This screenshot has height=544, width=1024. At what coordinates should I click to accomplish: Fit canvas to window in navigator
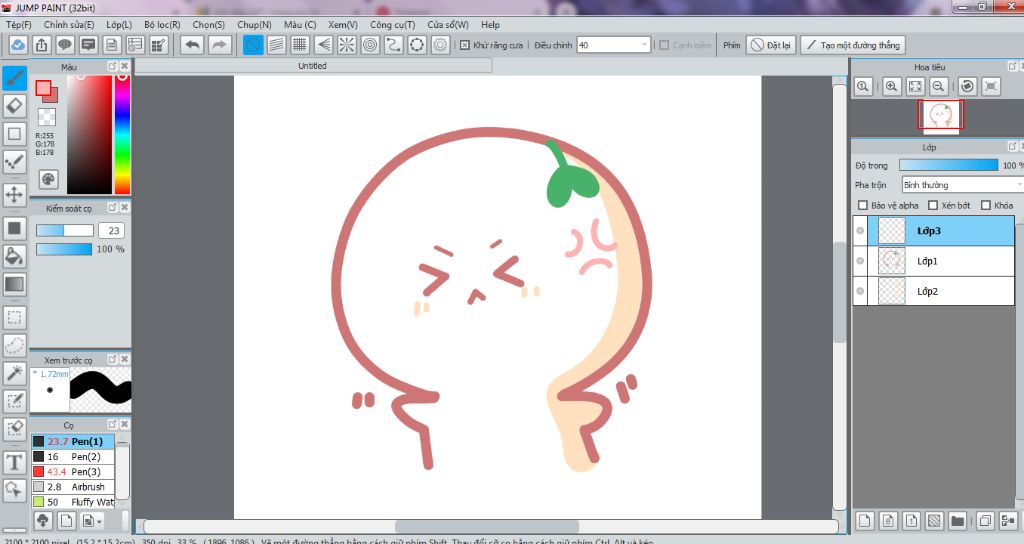(915, 86)
